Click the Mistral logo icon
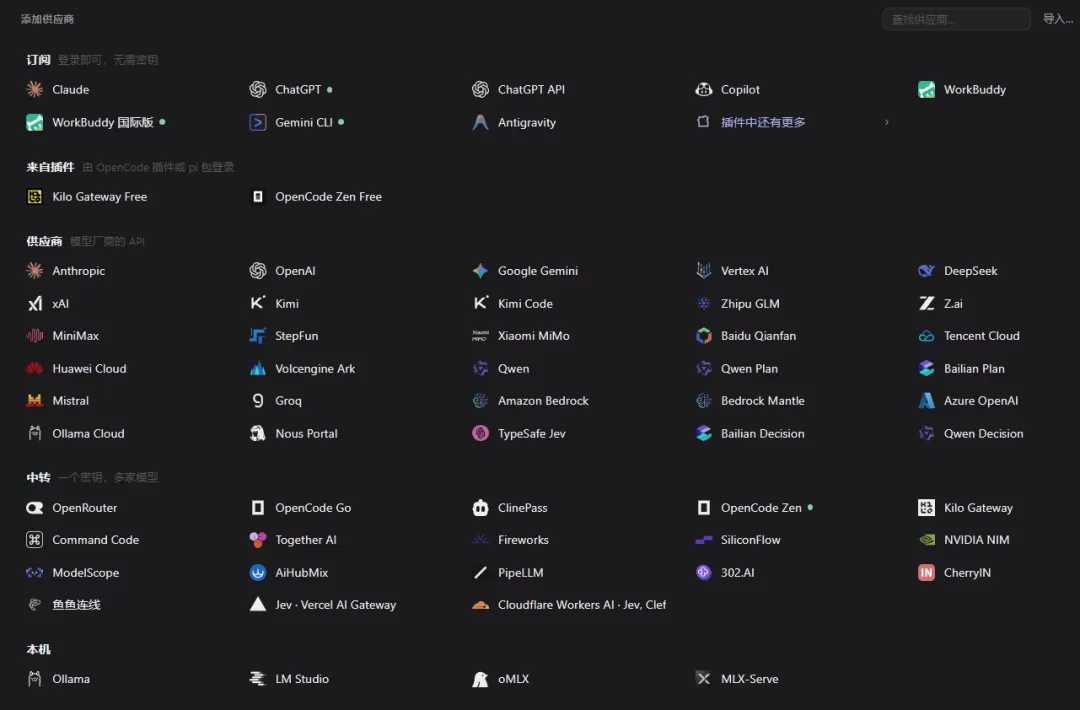1080x710 pixels. tap(34, 401)
